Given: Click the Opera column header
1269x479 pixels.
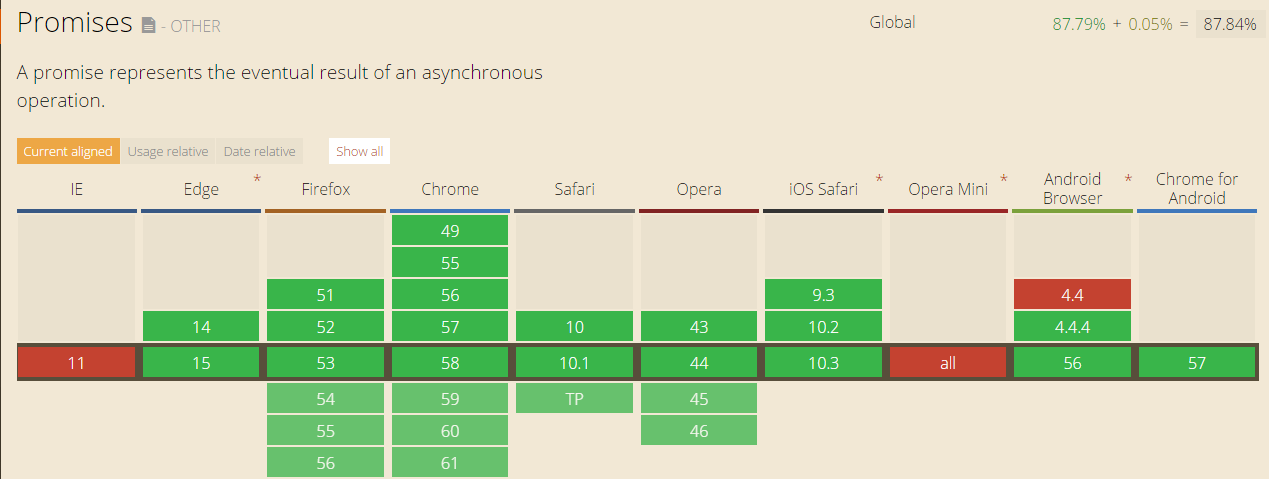Looking at the screenshot, I should coord(699,189).
